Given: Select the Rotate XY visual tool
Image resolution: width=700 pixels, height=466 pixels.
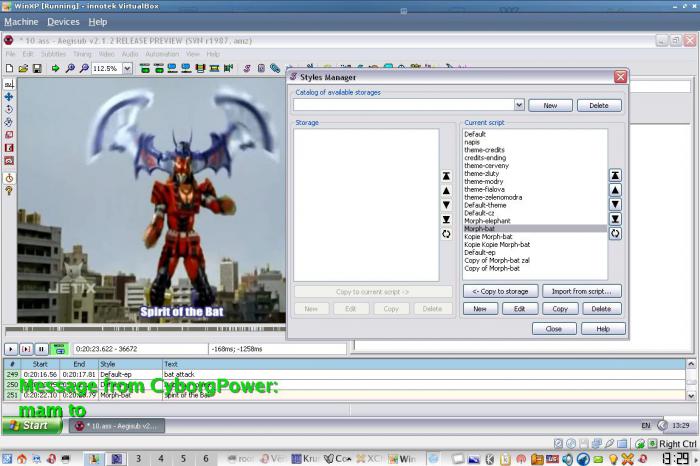Looking at the screenshot, I should (x=9, y=122).
